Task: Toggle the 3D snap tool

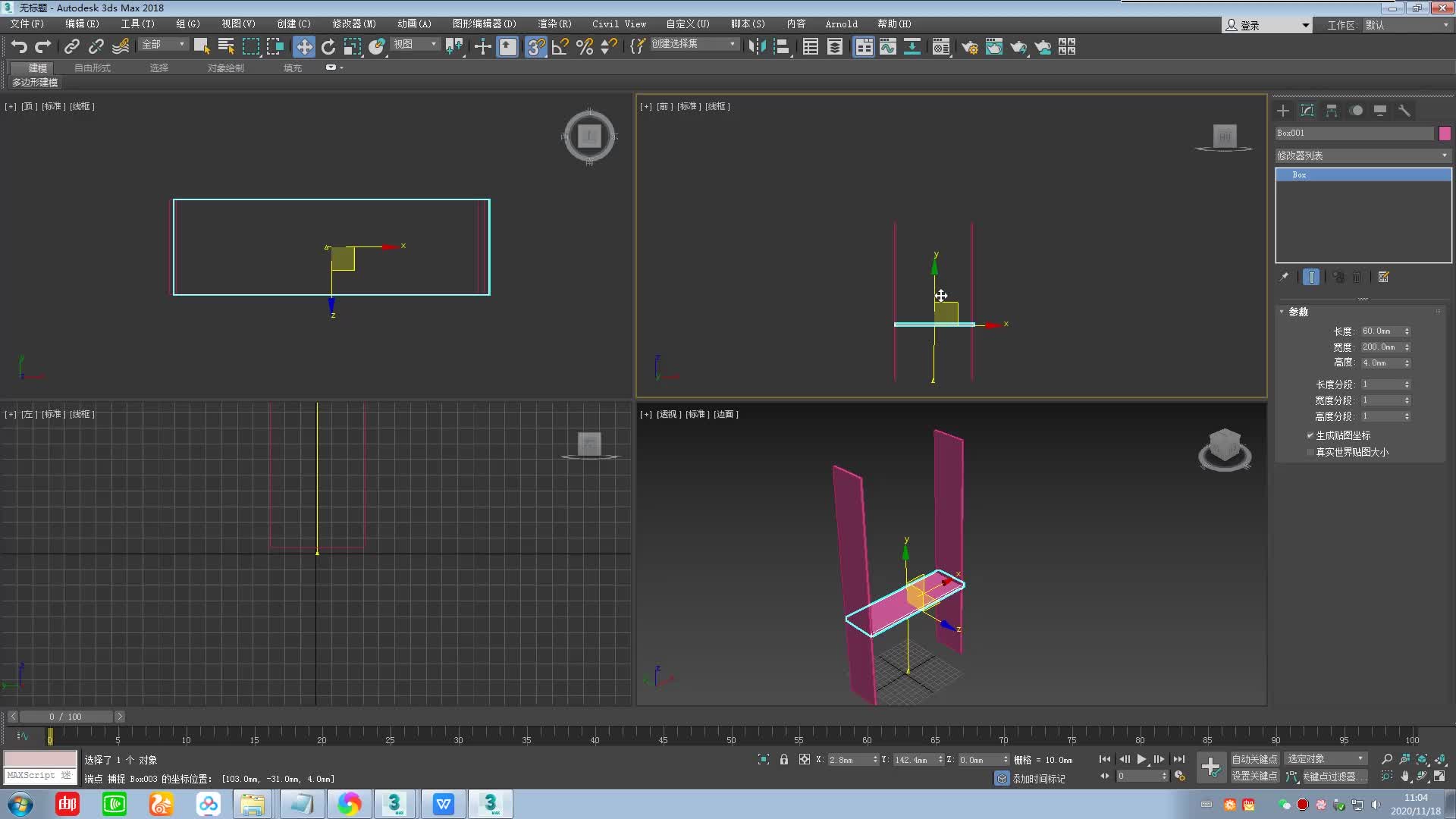Action: point(535,46)
